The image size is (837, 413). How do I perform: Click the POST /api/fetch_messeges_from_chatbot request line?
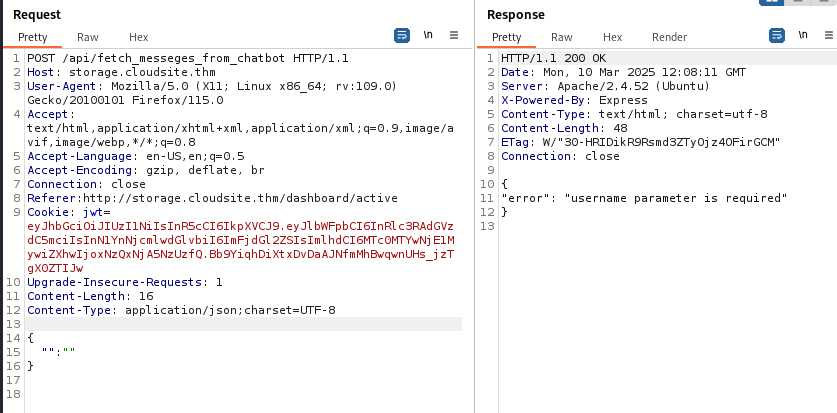(188, 58)
